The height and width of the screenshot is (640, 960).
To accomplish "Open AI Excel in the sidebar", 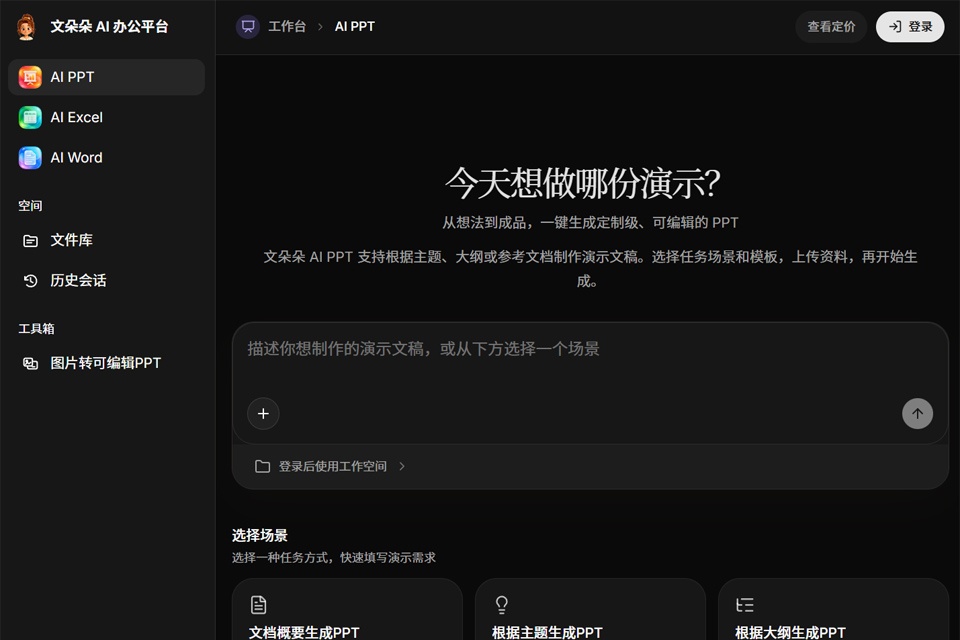I will tap(107, 118).
